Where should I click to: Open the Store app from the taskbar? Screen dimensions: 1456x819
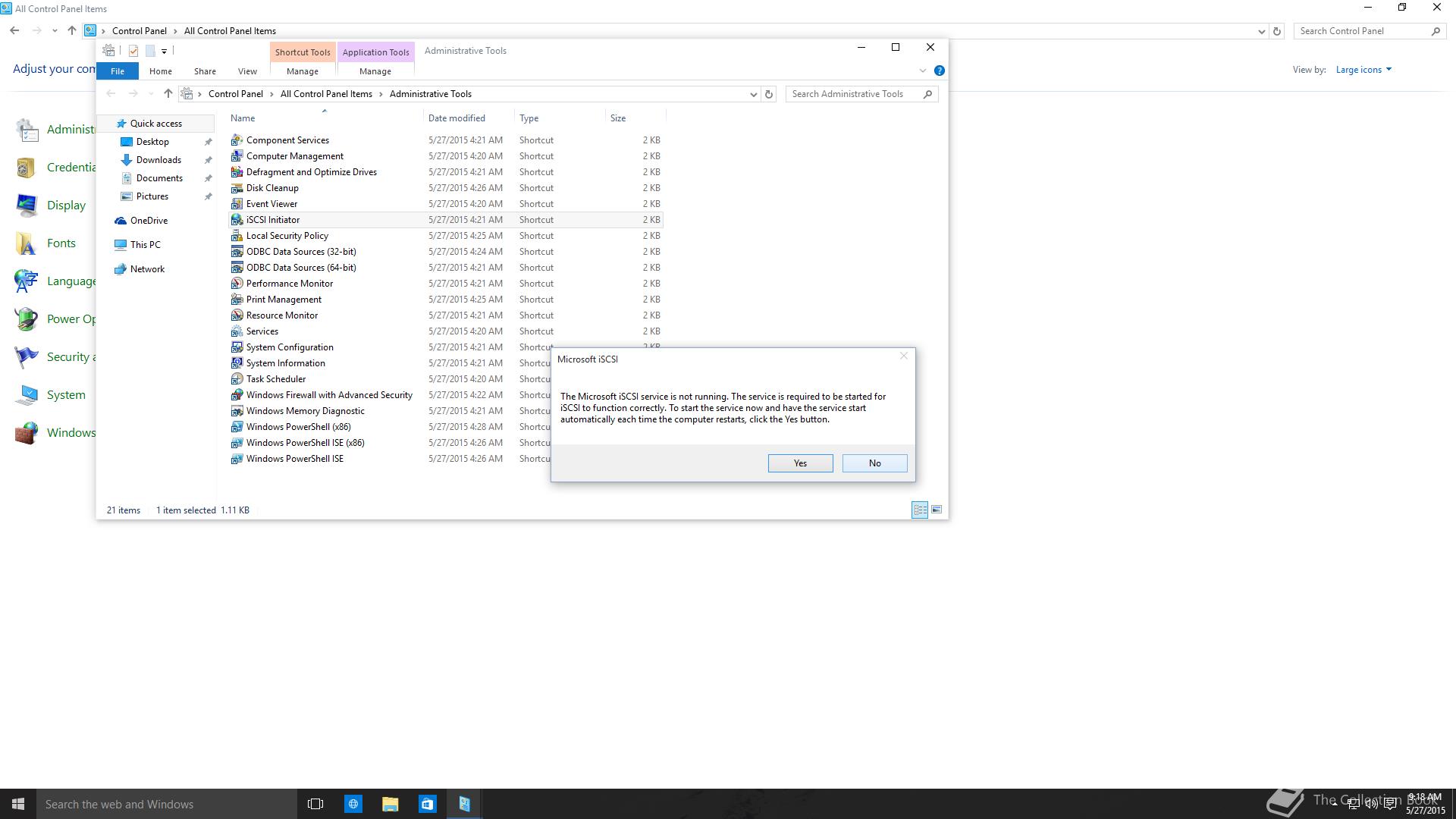tap(427, 804)
